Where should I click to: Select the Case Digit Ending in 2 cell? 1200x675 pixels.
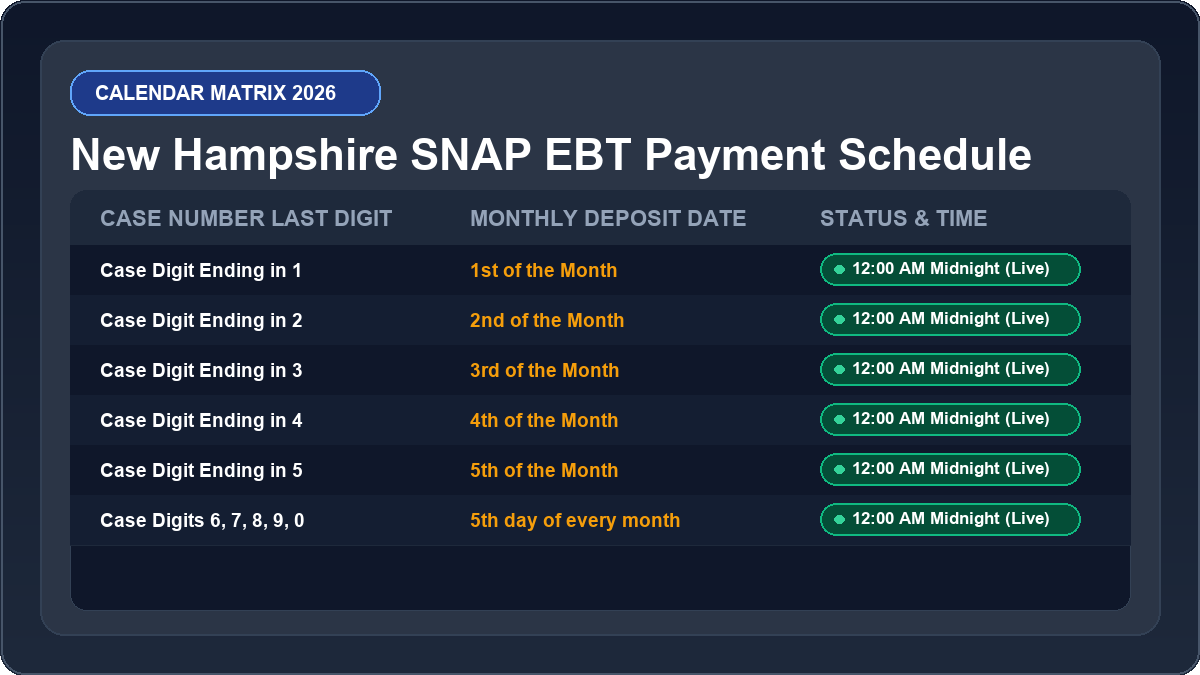(201, 320)
